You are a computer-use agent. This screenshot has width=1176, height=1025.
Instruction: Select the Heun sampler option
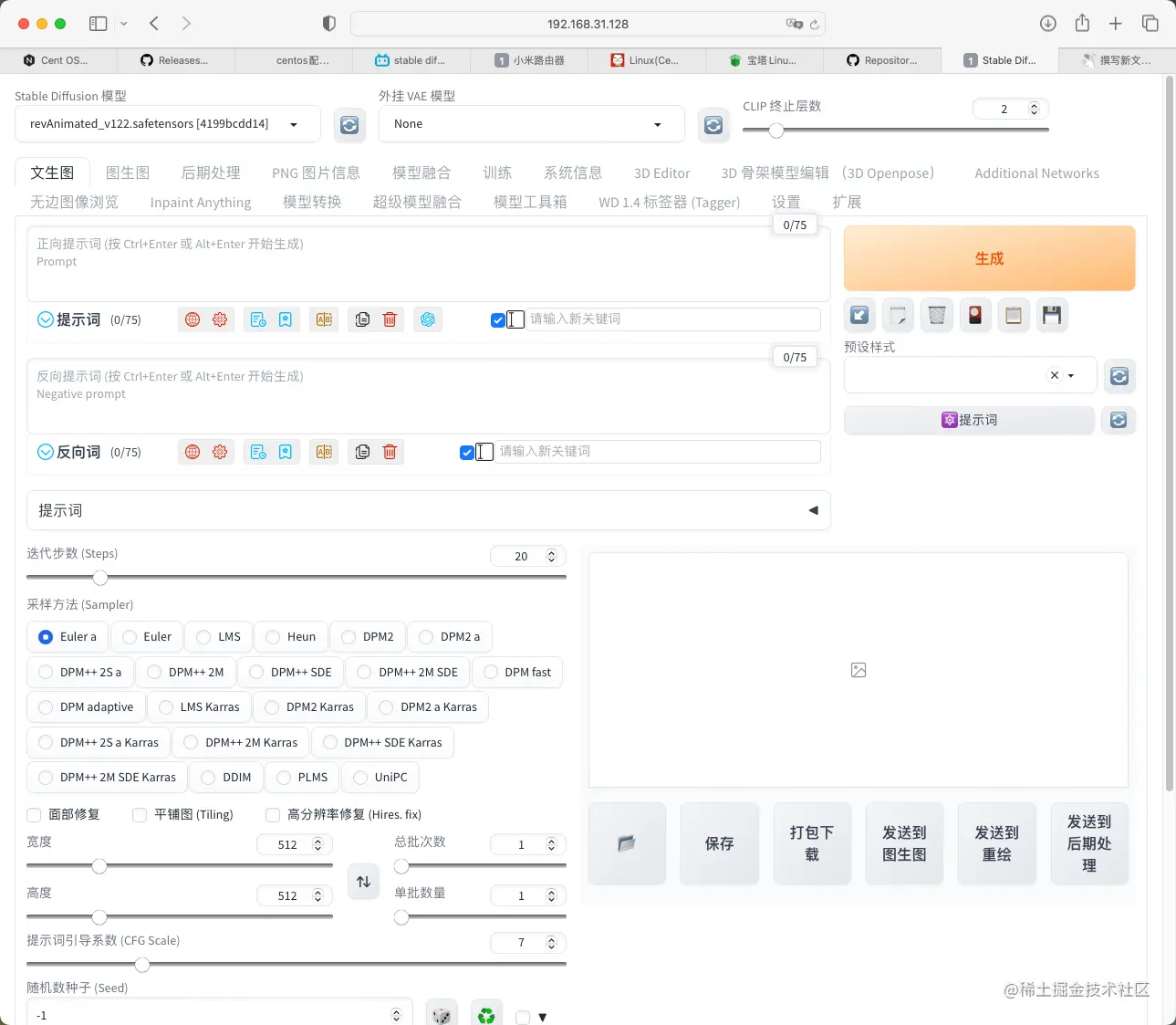pyautogui.click(x=291, y=637)
